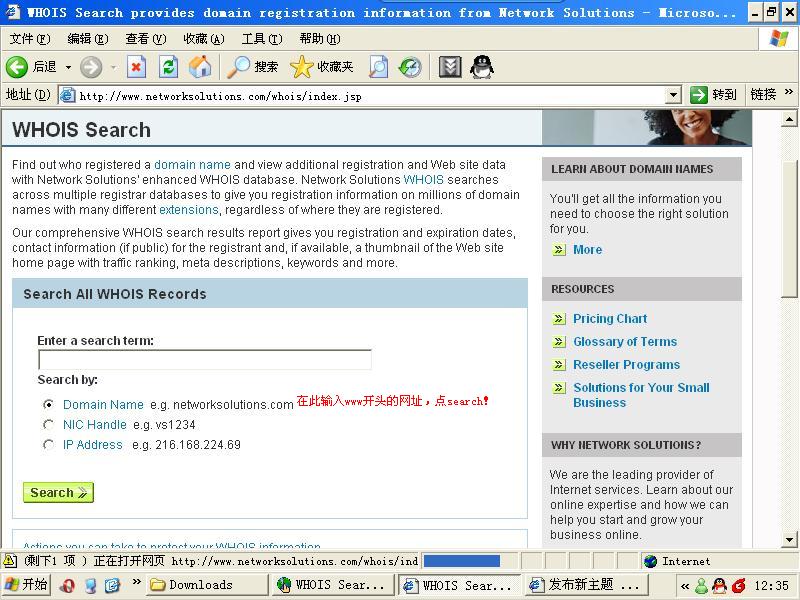Image resolution: width=800 pixels, height=600 pixels.
Task: Open the Glossary of Terms link
Action: (625, 341)
